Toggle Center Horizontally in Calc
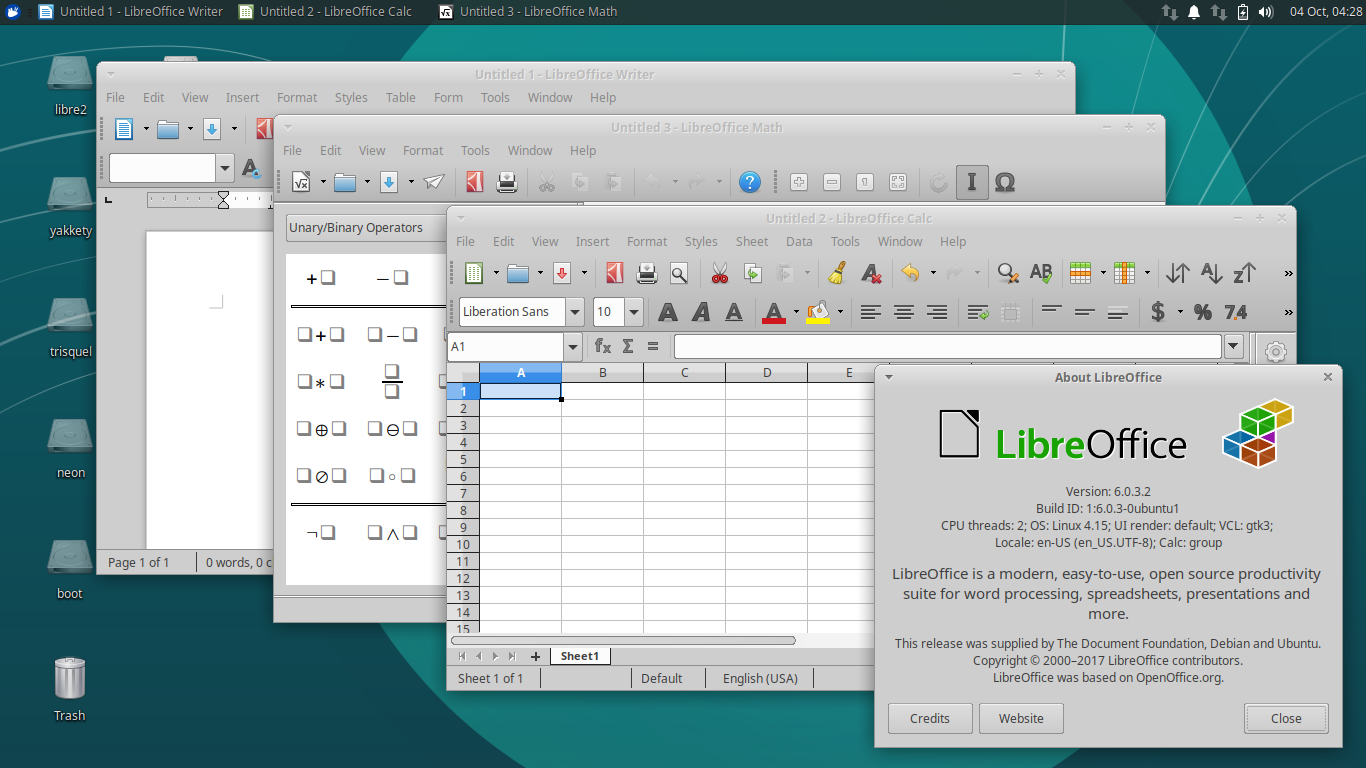Screen dimensions: 1366x768 click(904, 312)
